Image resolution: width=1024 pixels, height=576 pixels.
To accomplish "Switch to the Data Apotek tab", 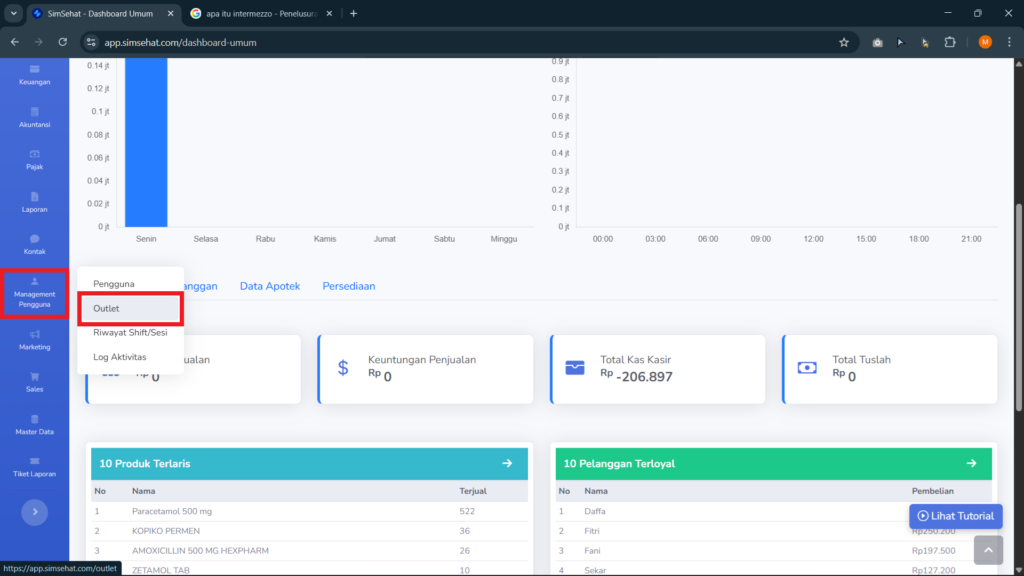I will pyautogui.click(x=270, y=286).
